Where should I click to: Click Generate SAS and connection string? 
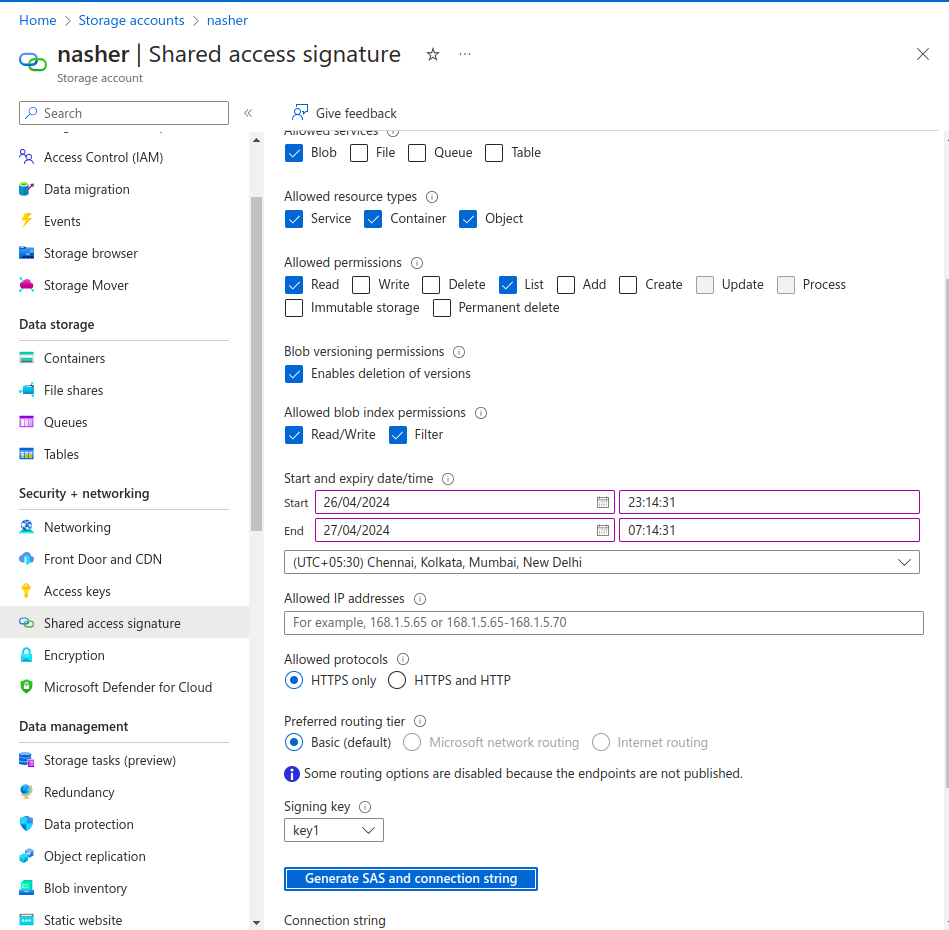pos(411,879)
